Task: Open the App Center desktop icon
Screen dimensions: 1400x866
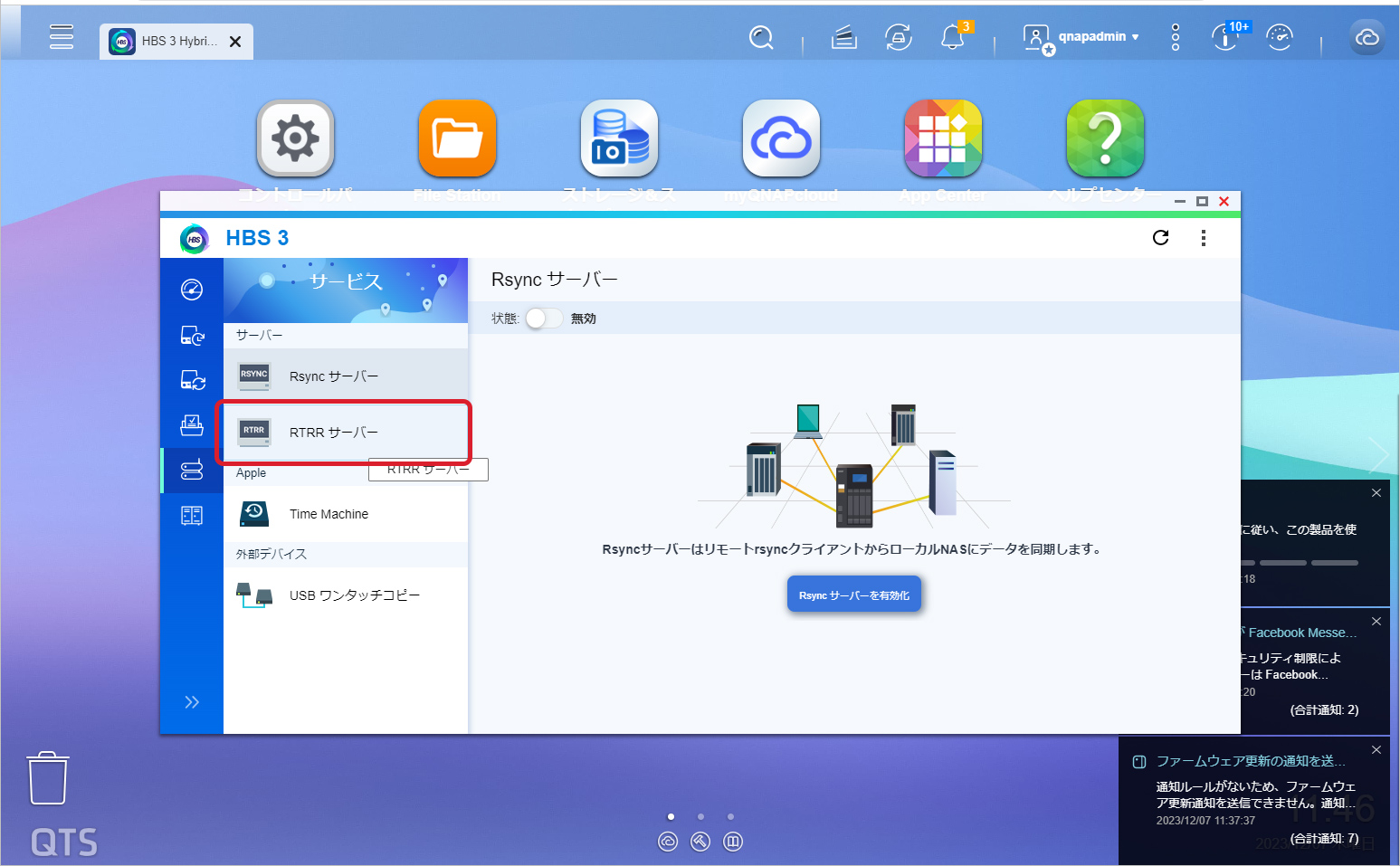Action: pyautogui.click(x=943, y=138)
